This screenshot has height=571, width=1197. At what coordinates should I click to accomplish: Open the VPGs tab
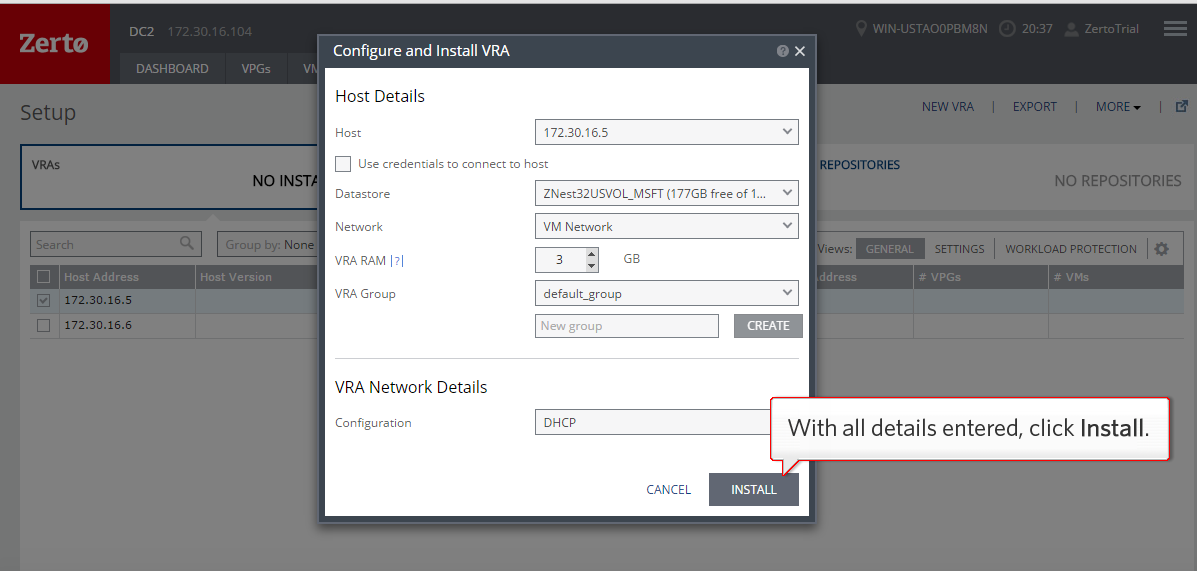click(x=255, y=69)
